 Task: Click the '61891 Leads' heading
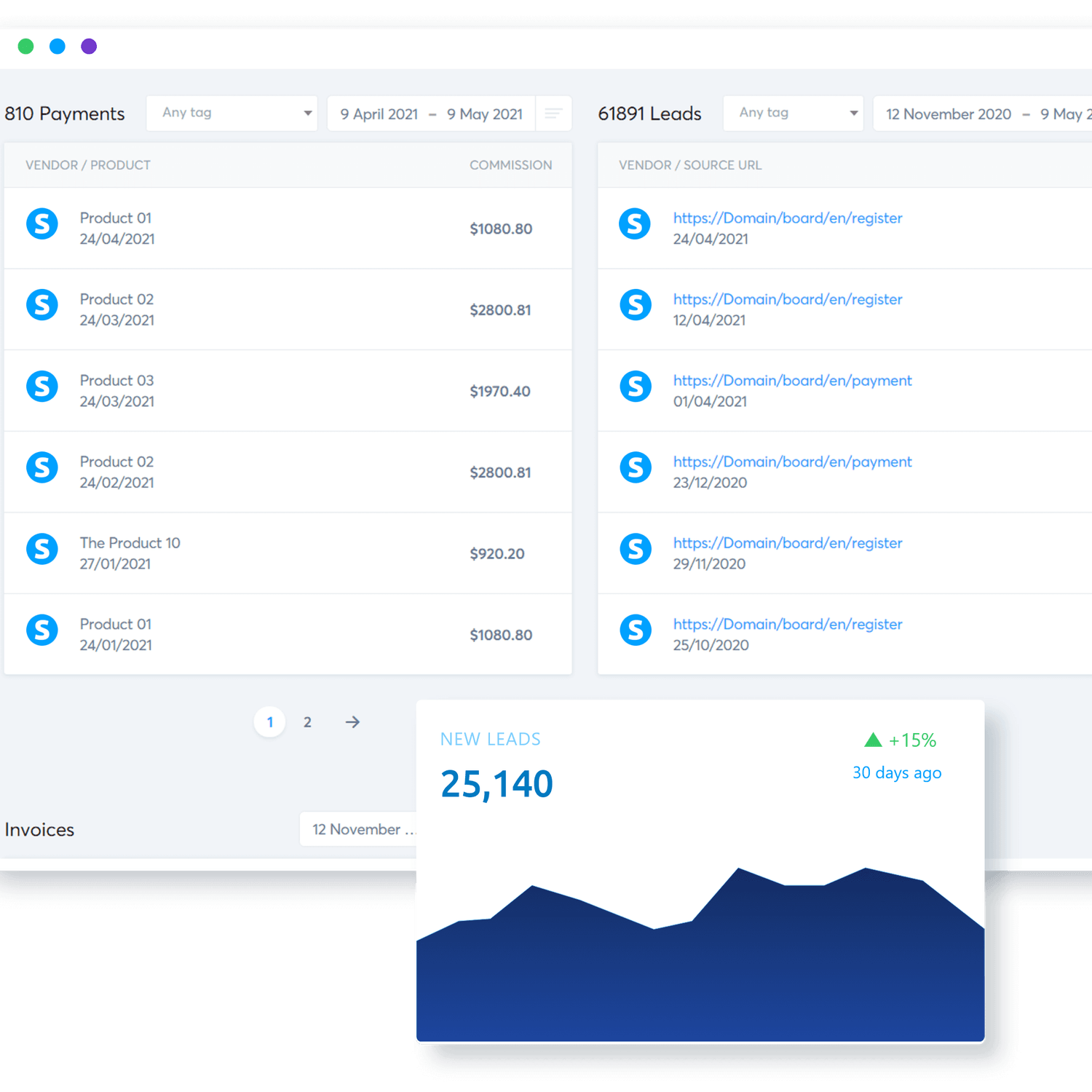649,114
